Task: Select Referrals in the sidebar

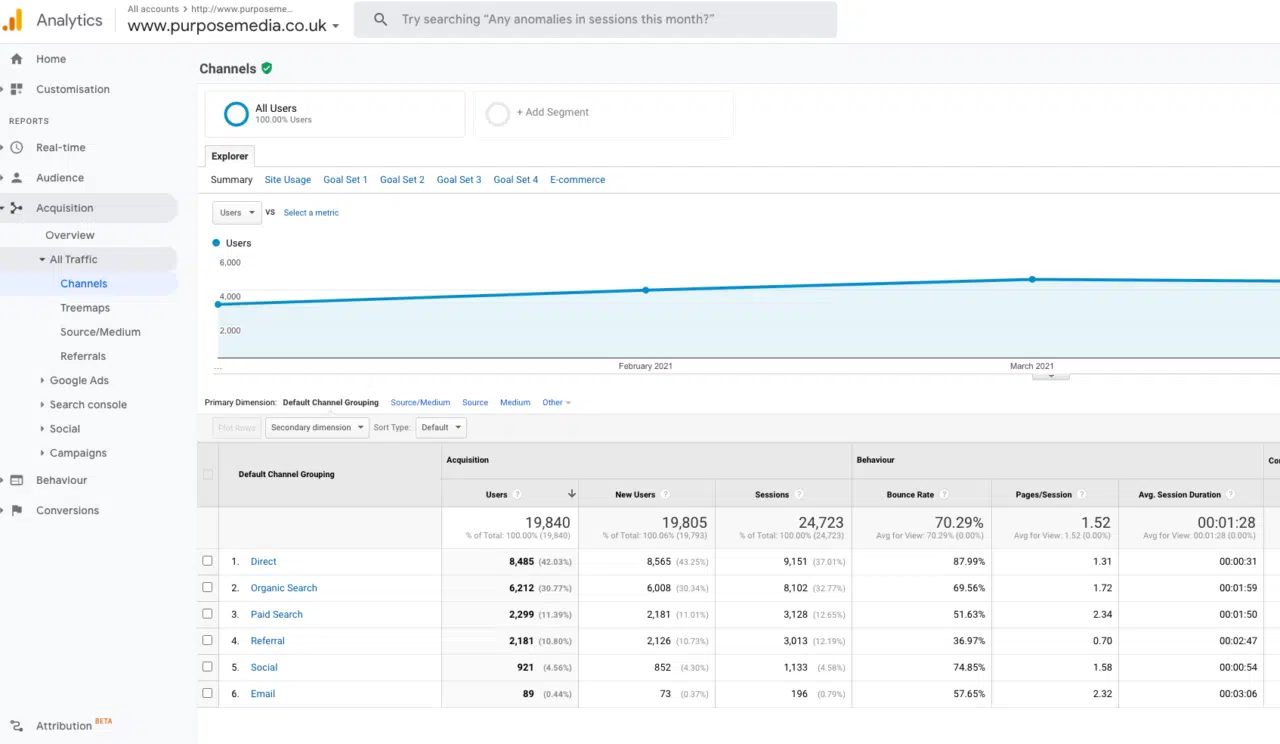Action: [83, 356]
